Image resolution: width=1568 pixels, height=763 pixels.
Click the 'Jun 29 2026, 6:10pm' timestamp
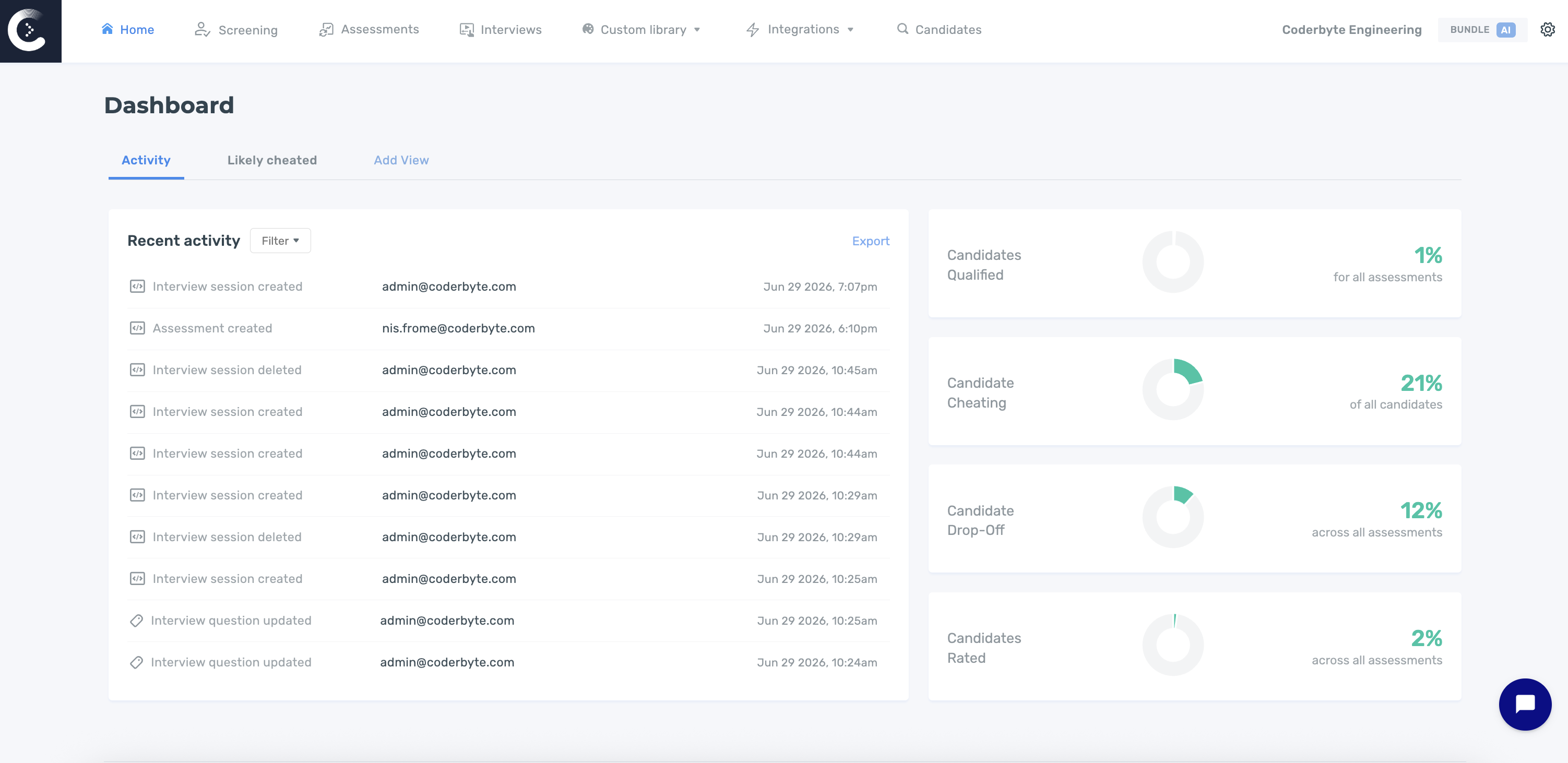coord(820,329)
